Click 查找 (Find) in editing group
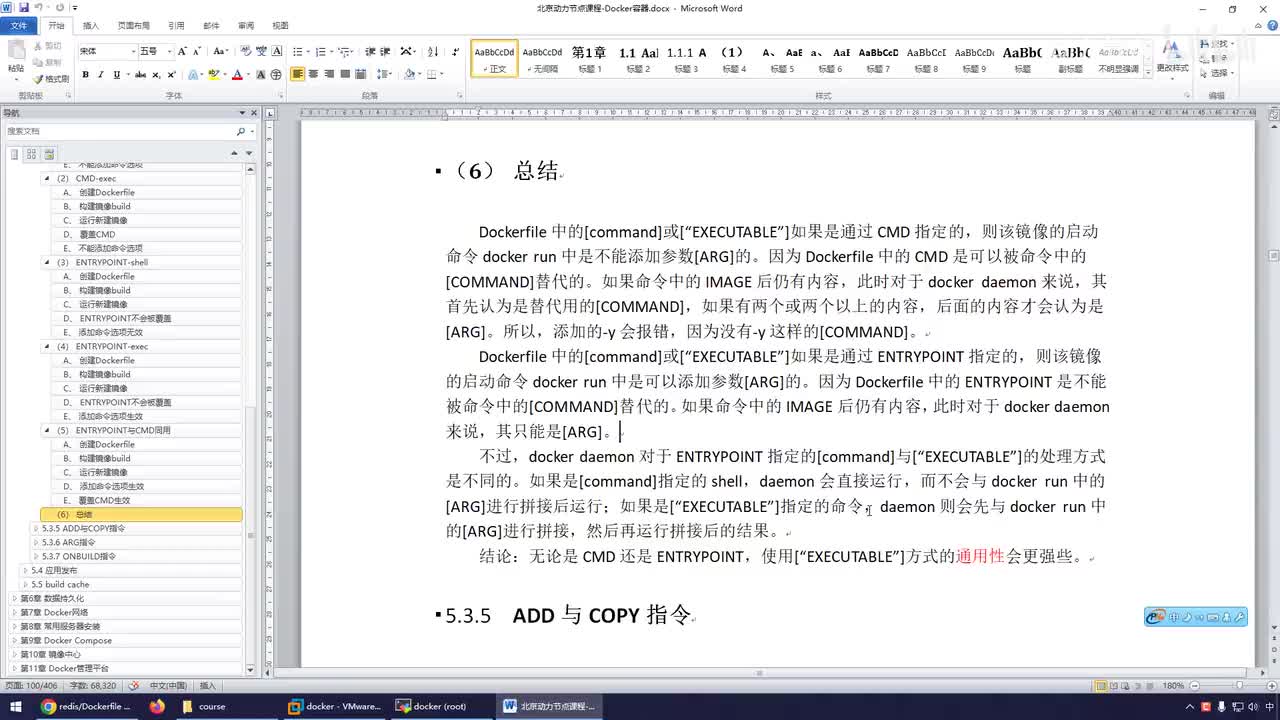Image resolution: width=1280 pixels, height=720 pixels. pyautogui.click(x=1219, y=44)
